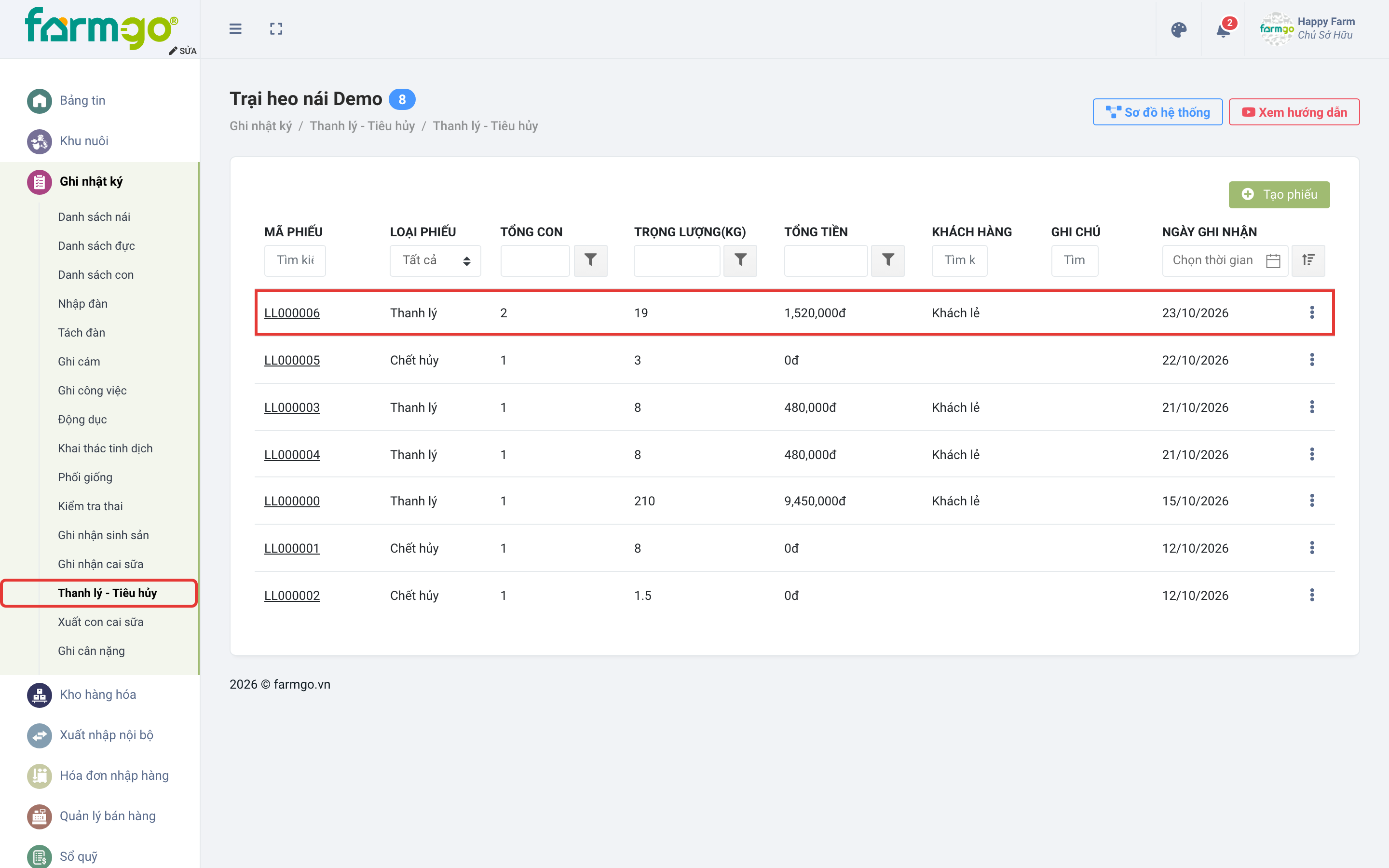Open the three-dot menu for LL000003 row
The height and width of the screenshot is (868, 1389).
(1311, 407)
